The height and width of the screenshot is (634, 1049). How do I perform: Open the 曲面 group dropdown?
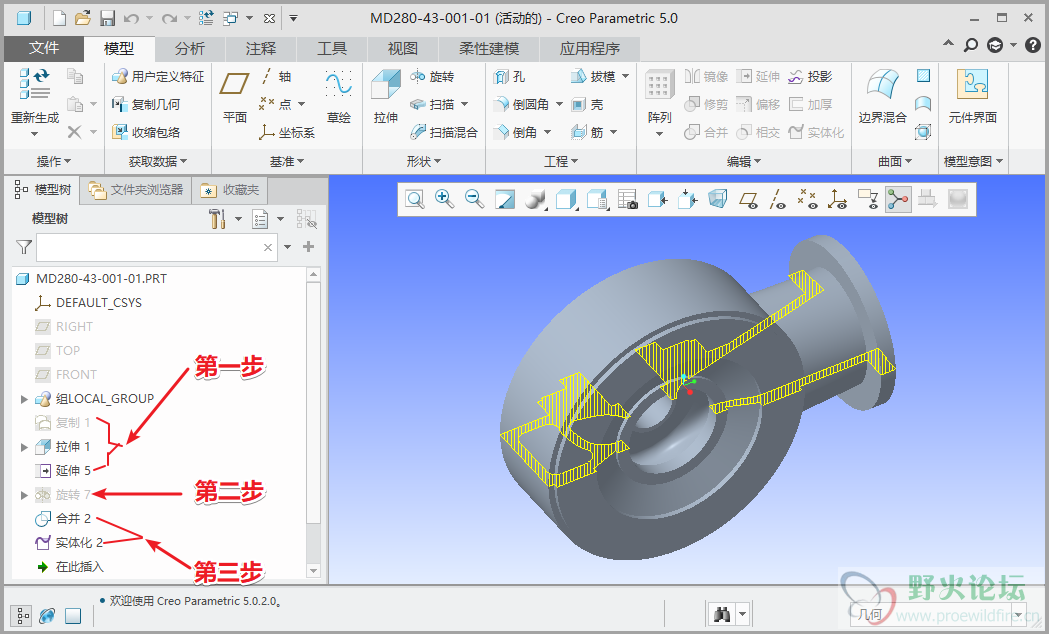(x=895, y=161)
